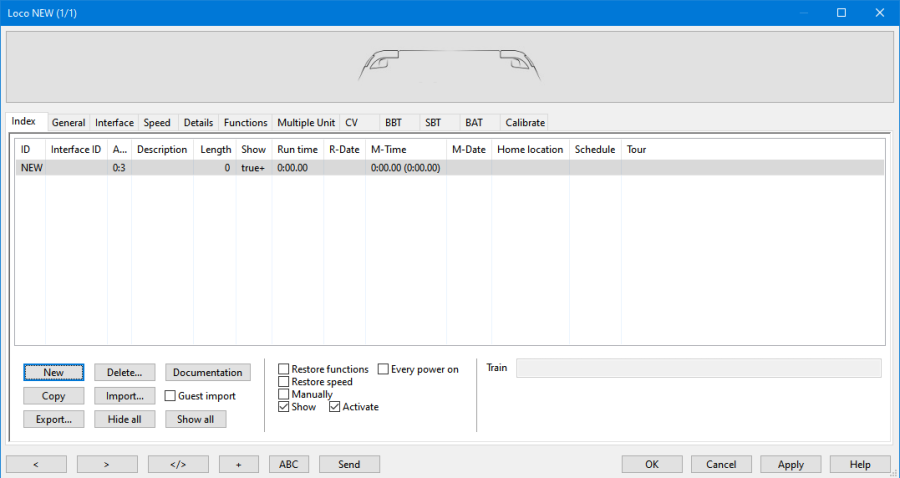Click the locomotive outline image

449,66
